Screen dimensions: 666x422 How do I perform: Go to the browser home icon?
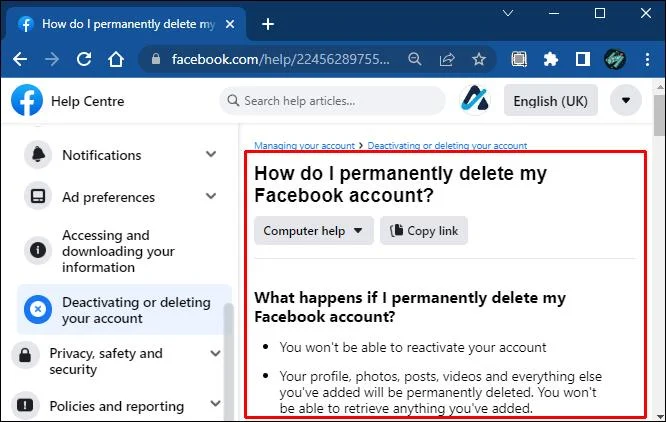point(116,59)
